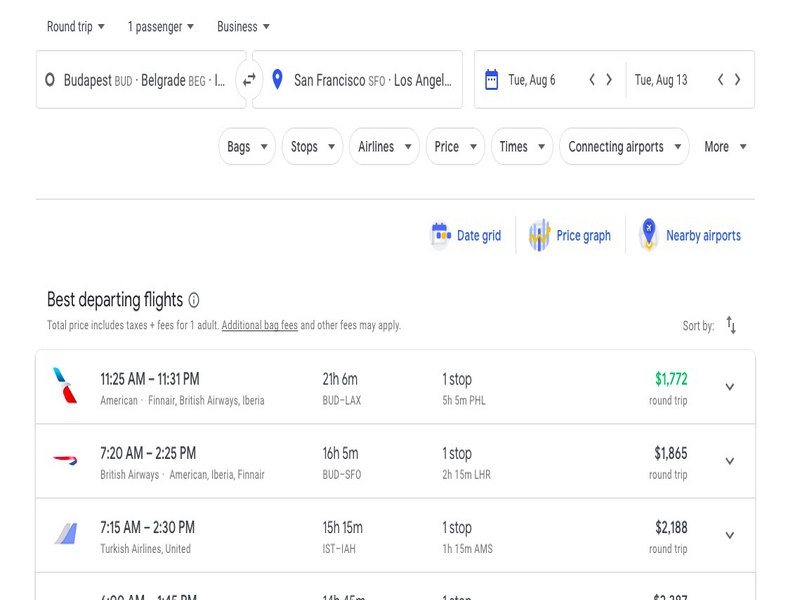Click the Sort by label

click(698, 326)
